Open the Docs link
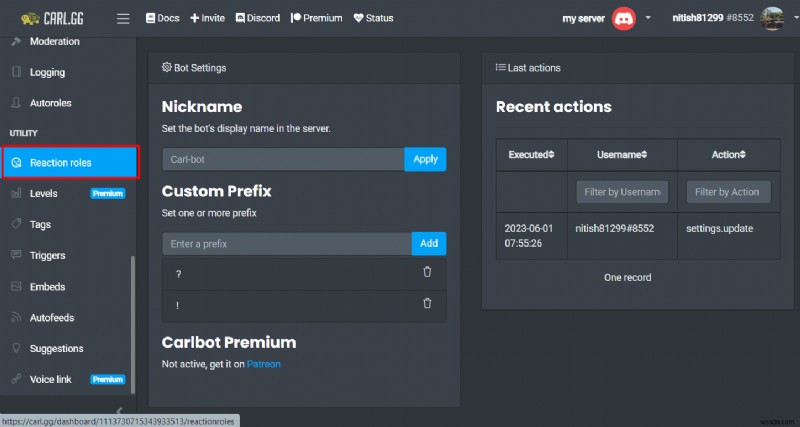Viewport: 800px width, 427px height. pyautogui.click(x=162, y=18)
